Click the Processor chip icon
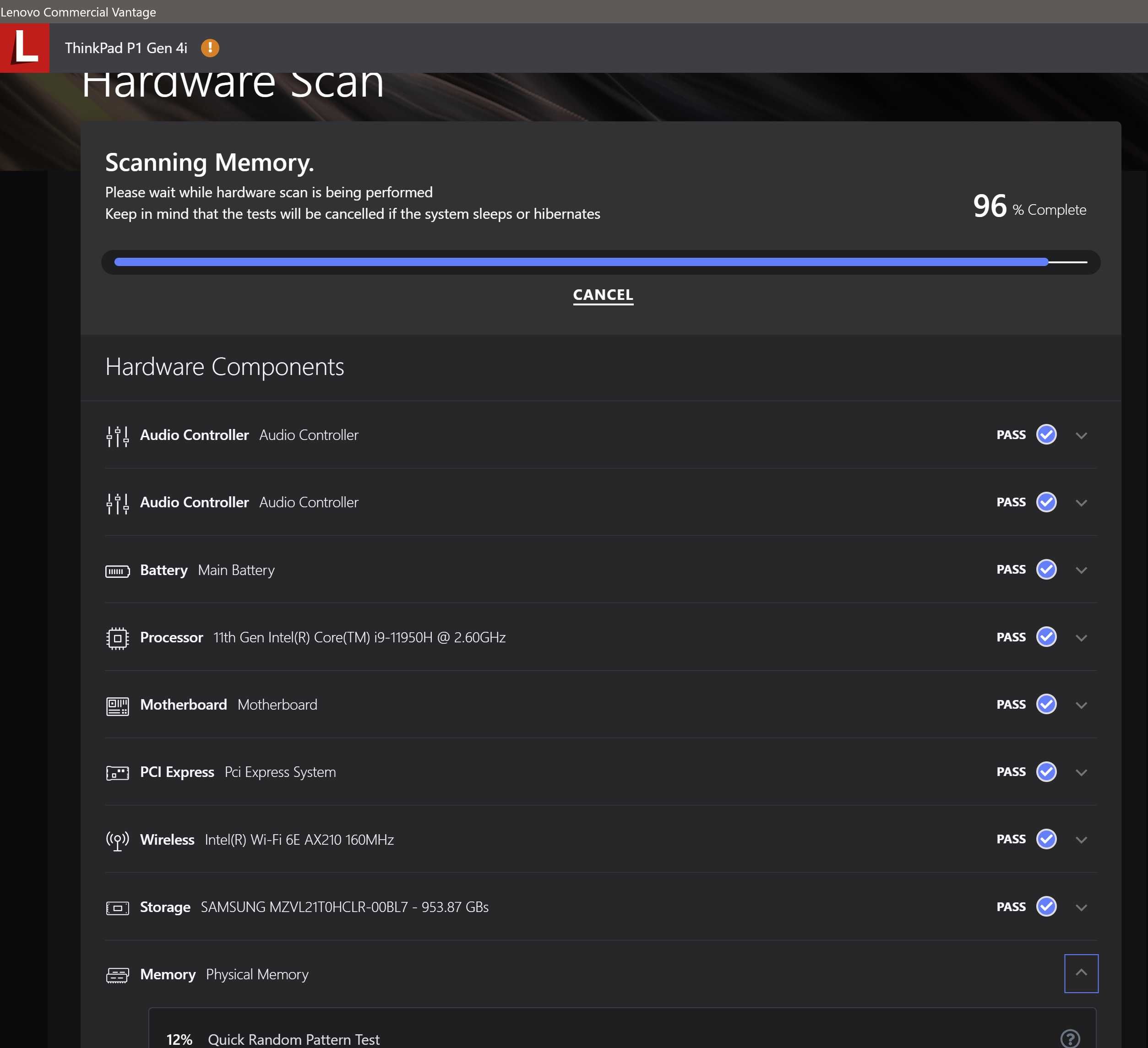The width and height of the screenshot is (1148, 1048). tap(117, 638)
